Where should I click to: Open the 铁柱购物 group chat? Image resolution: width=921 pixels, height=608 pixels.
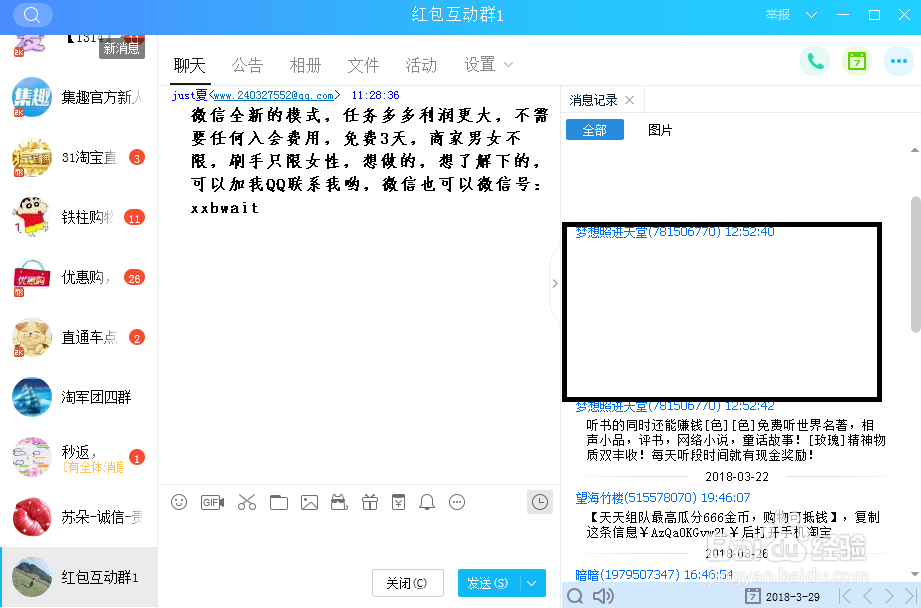click(x=79, y=217)
